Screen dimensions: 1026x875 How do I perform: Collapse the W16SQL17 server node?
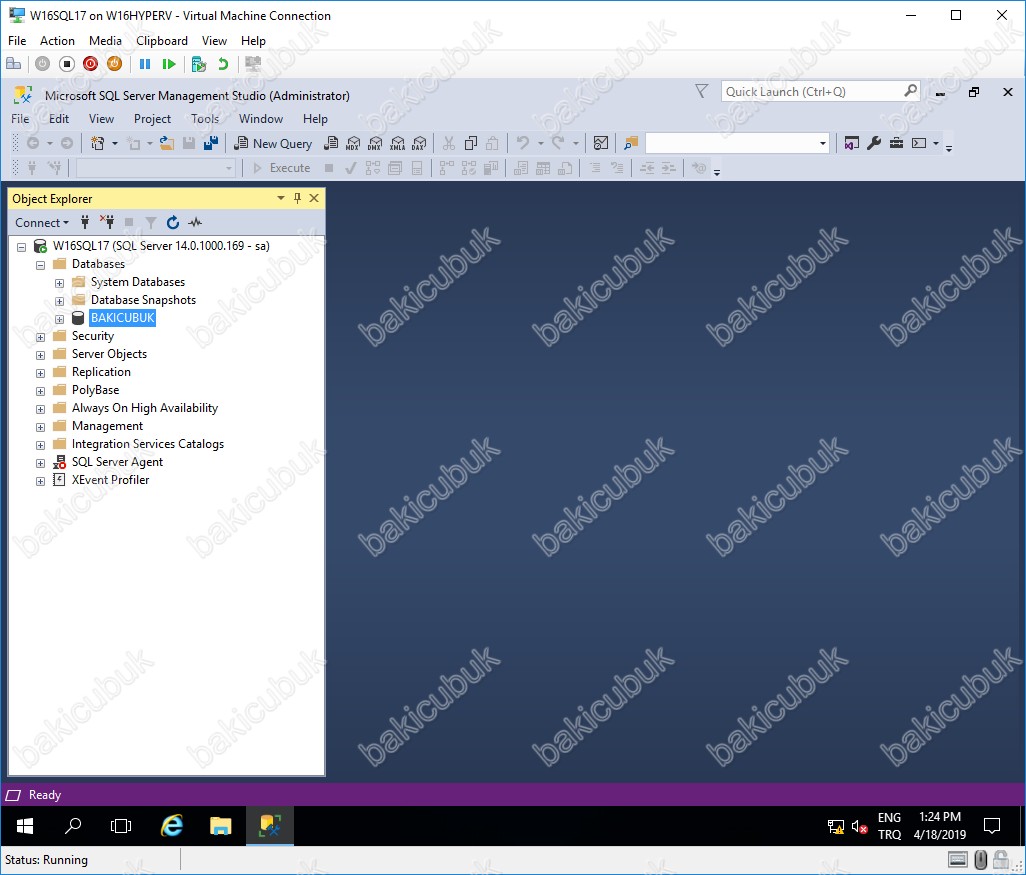tap(21, 247)
